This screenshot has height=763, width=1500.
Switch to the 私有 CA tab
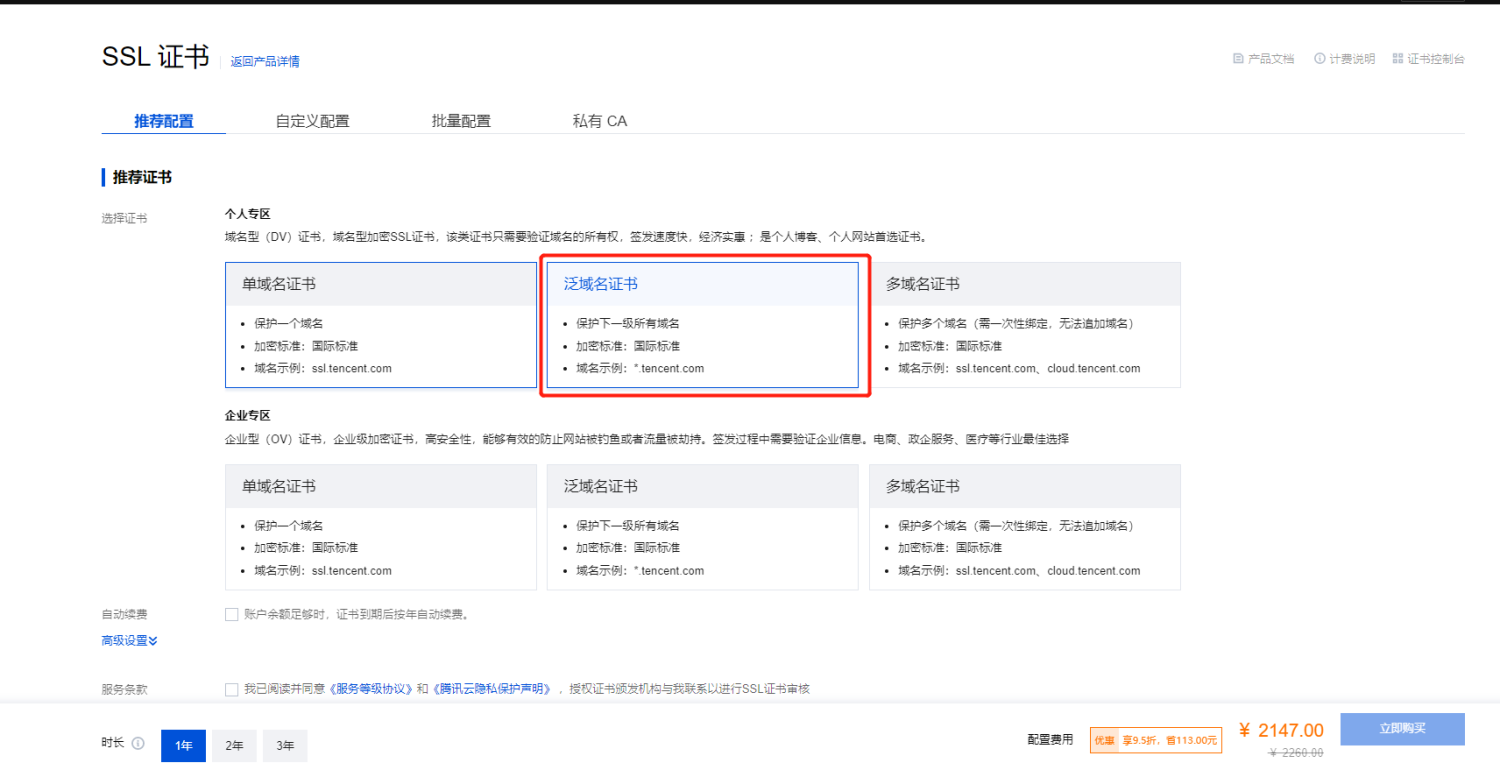tap(599, 121)
